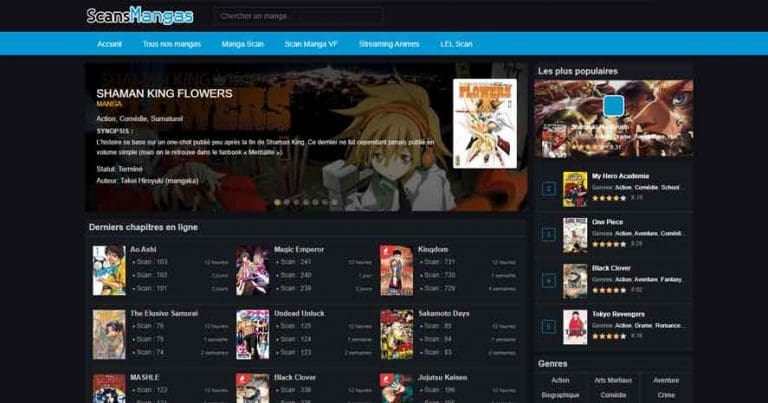Viewport: 768px width, 403px height.
Task: Open The Elusive Samurai title link
Action: pos(164,313)
